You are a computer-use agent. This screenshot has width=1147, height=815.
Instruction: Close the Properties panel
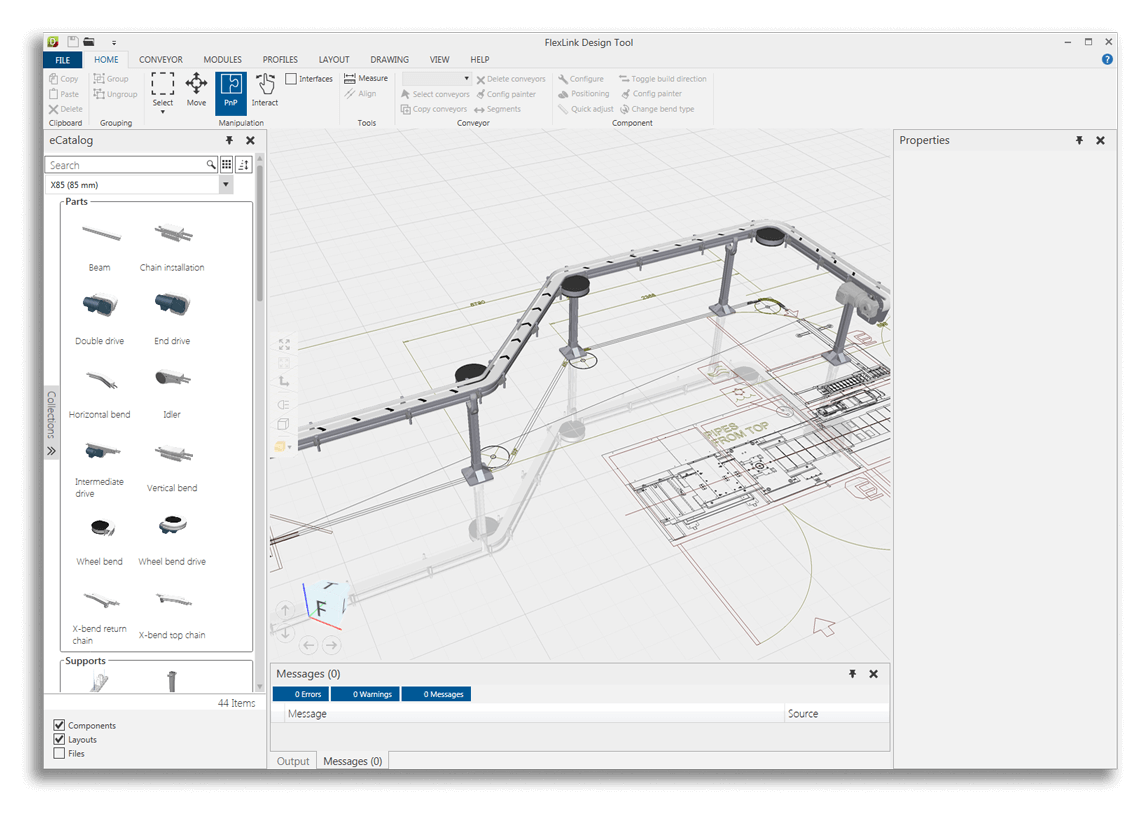click(1100, 140)
